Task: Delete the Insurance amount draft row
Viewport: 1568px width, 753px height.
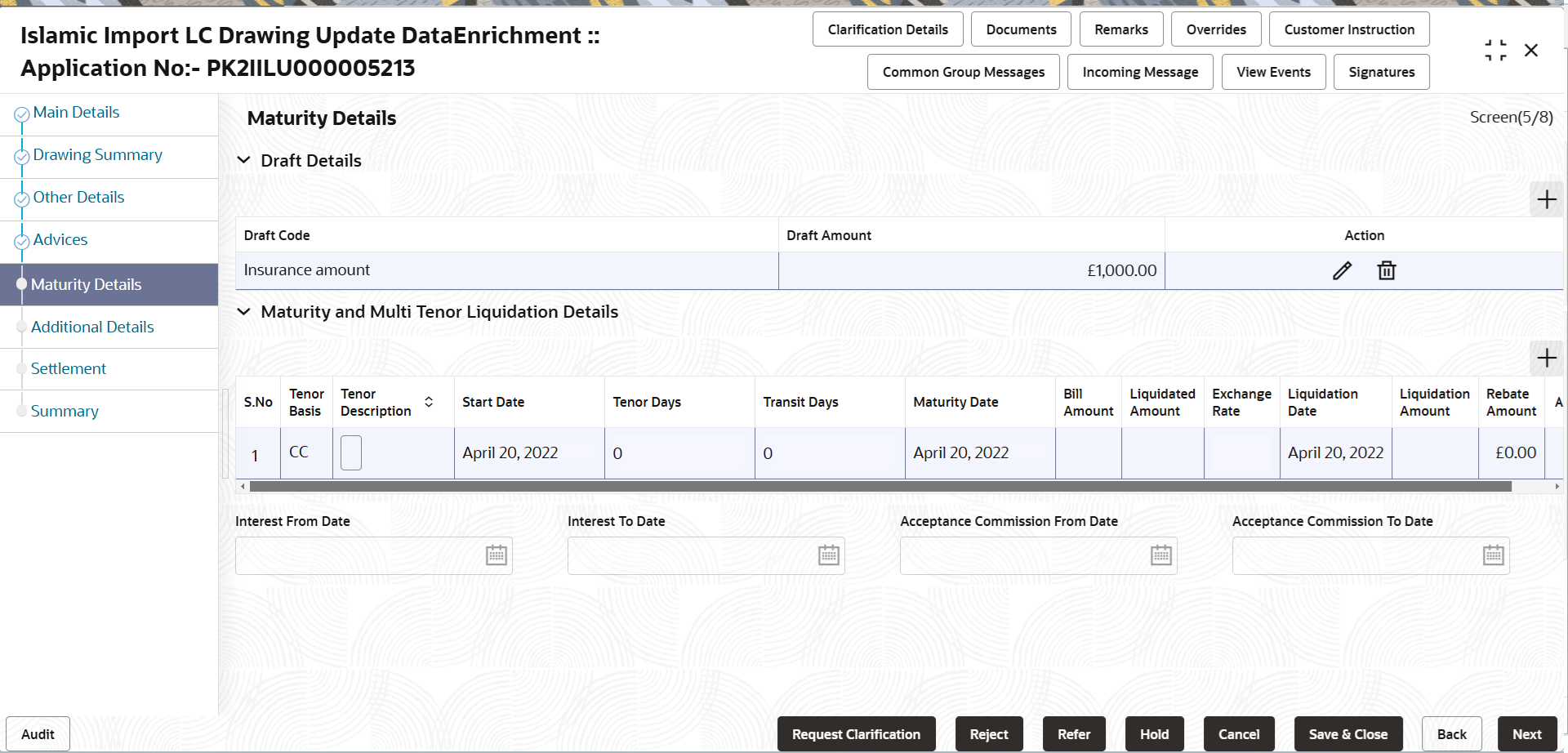Action: (1387, 270)
